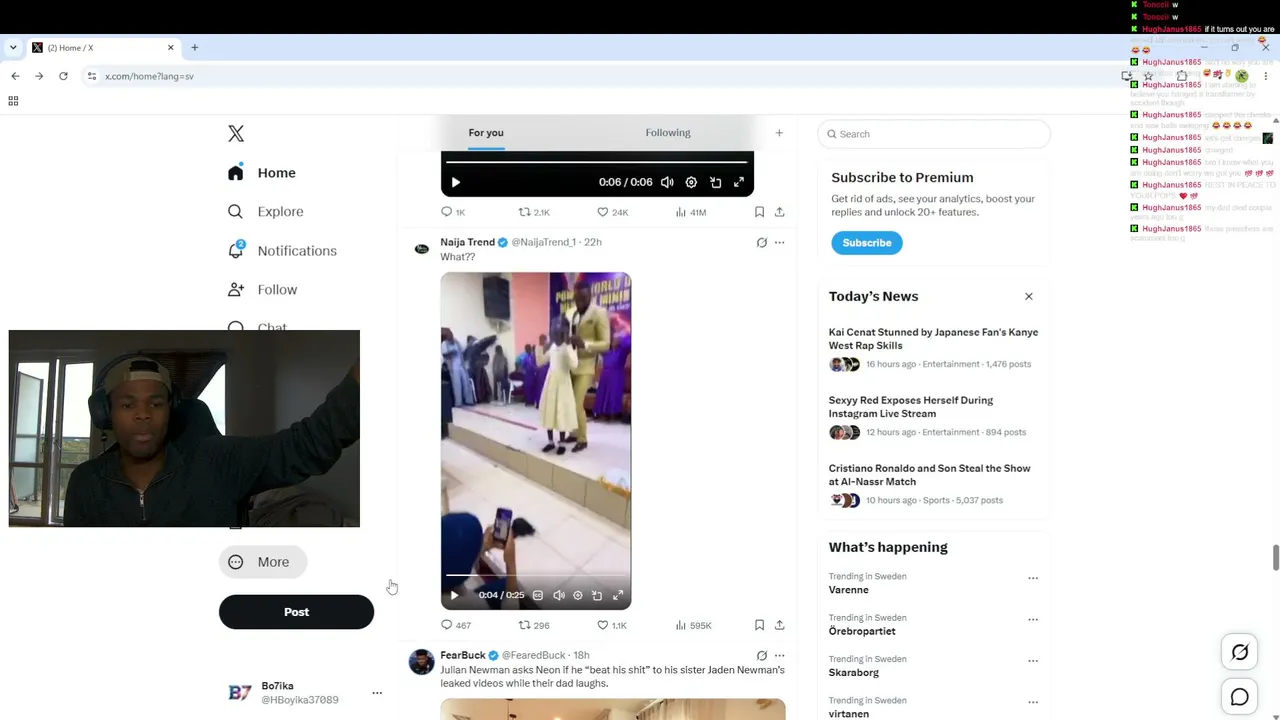The height and width of the screenshot is (720, 1280).
Task: Open options for the Örebropartiet trend
Action: coord(1033,619)
